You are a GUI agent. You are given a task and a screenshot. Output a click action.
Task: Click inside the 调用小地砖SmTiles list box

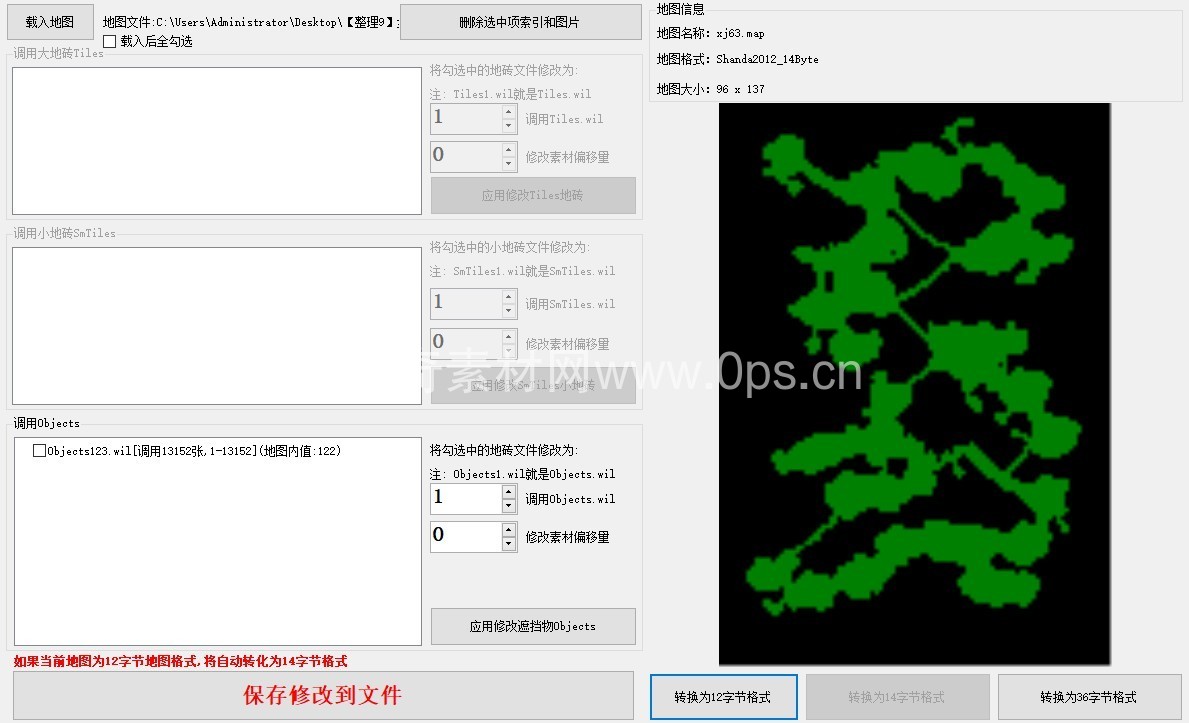[x=216, y=326]
